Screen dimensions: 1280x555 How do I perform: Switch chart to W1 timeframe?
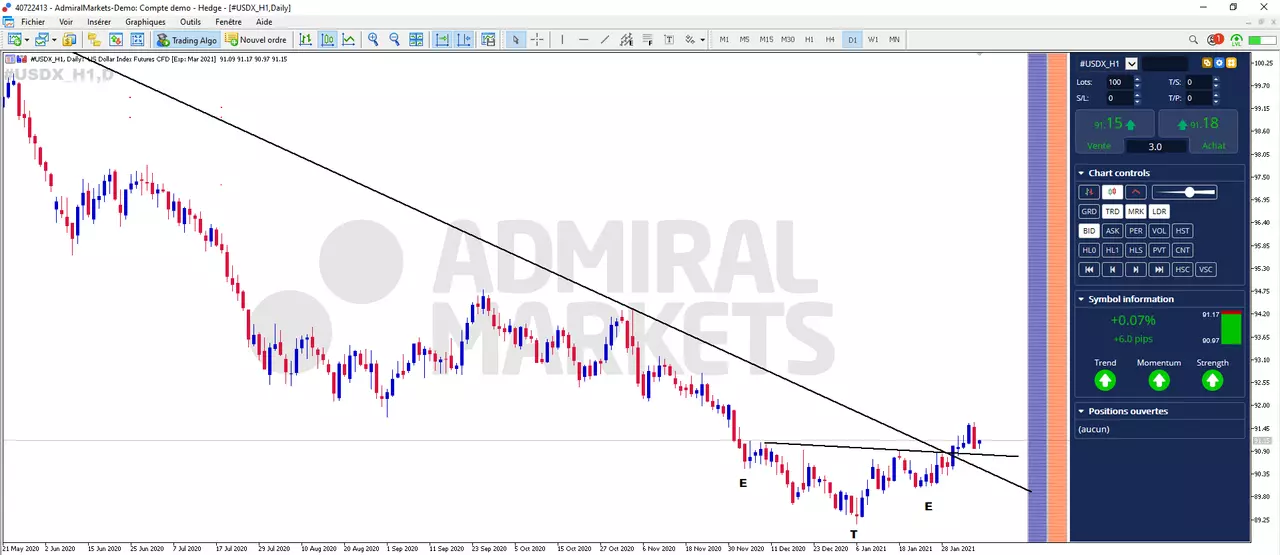(873, 40)
